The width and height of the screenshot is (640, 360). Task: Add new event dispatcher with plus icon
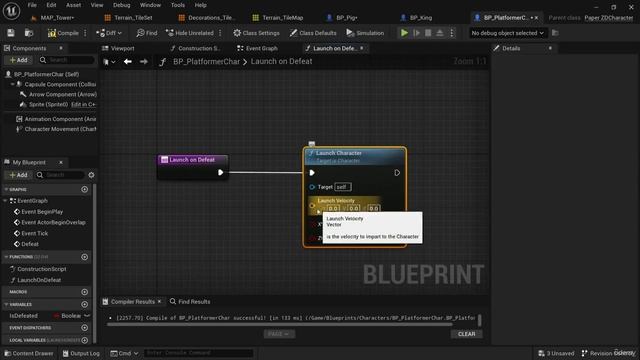click(84, 328)
